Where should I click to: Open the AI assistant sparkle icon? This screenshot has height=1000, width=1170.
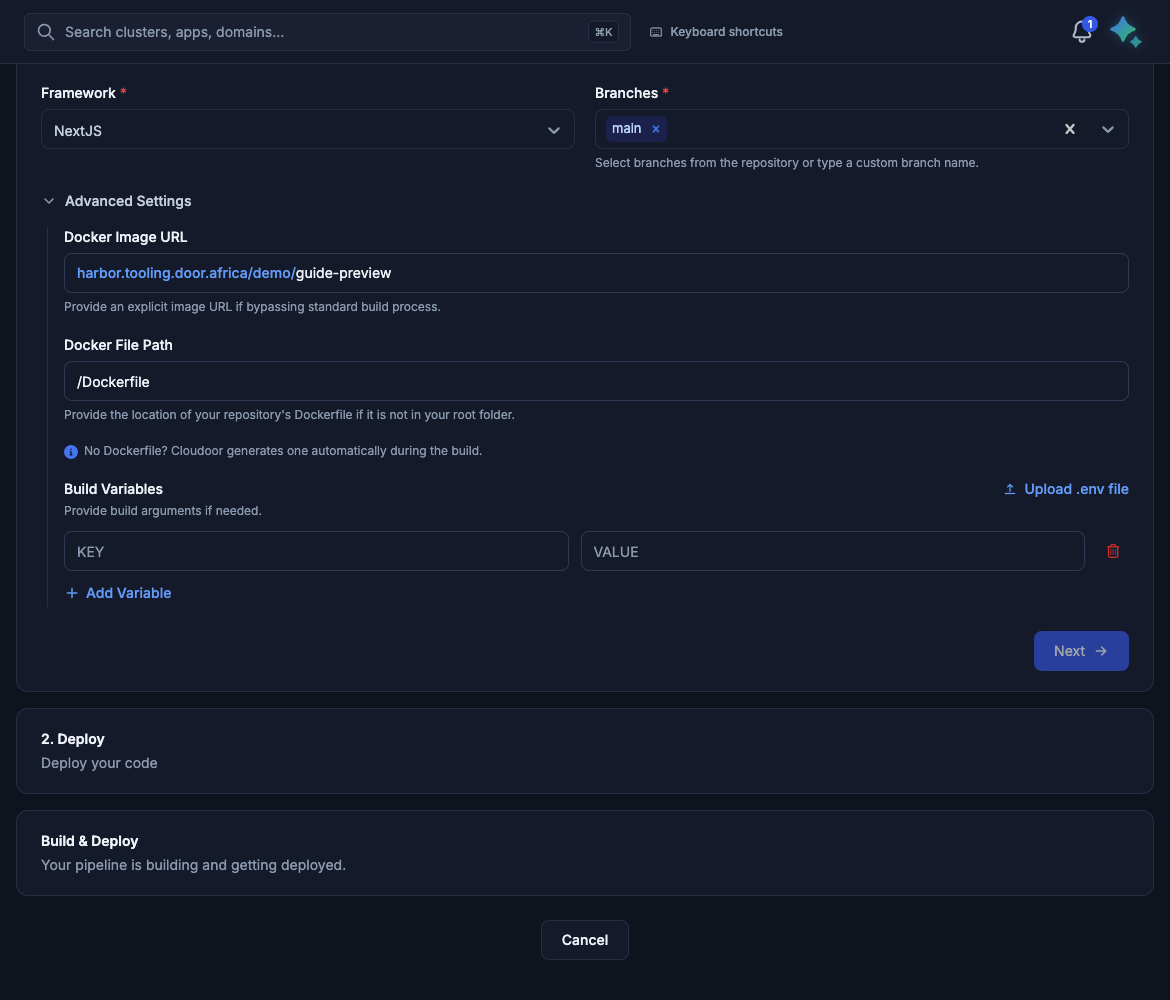tap(1125, 32)
